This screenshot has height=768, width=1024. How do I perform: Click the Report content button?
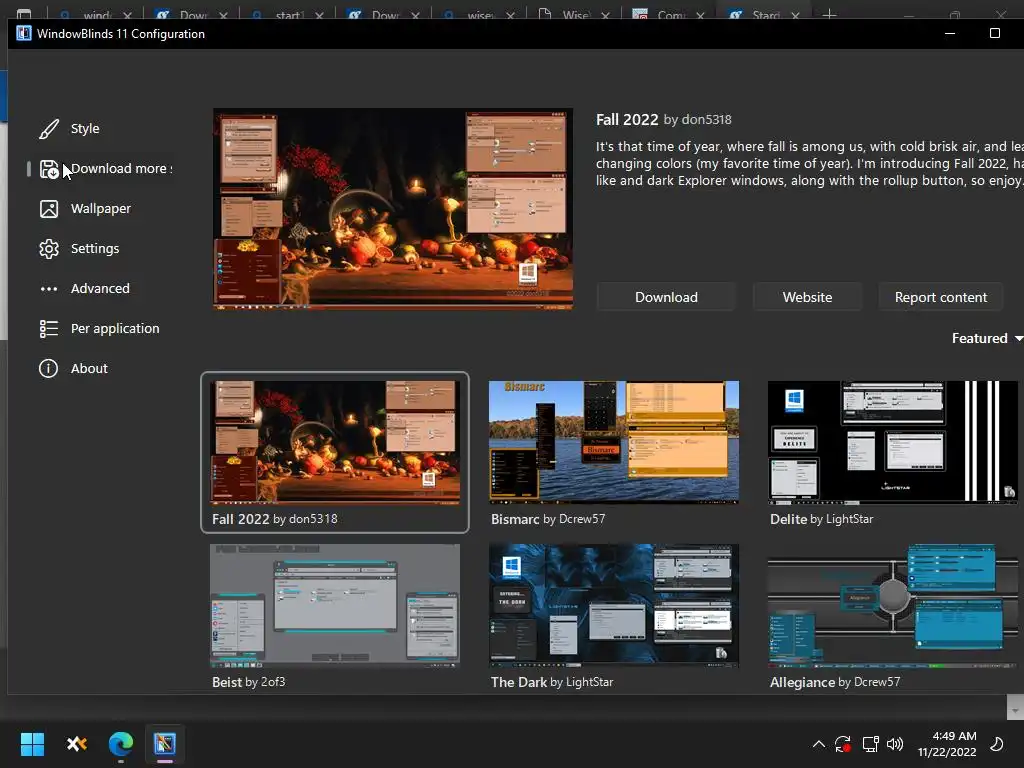[x=940, y=297]
